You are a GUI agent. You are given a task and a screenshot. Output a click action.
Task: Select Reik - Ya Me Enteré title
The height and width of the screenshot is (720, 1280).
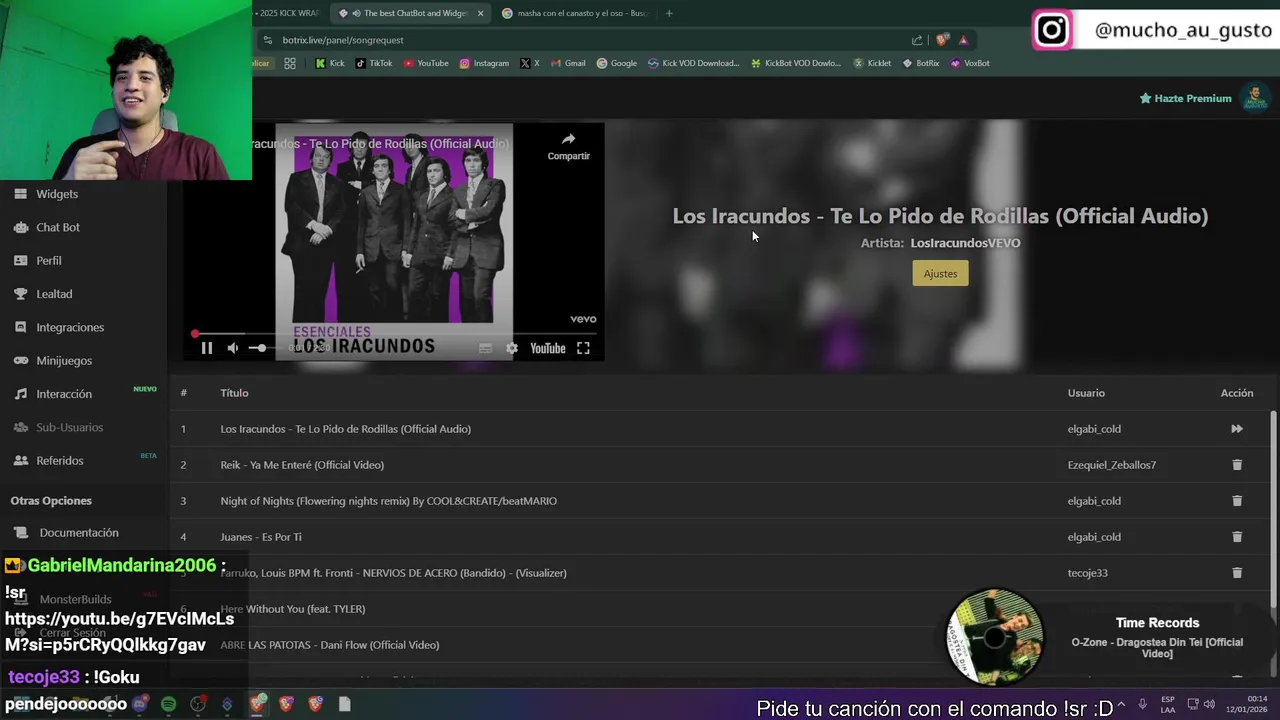click(302, 465)
